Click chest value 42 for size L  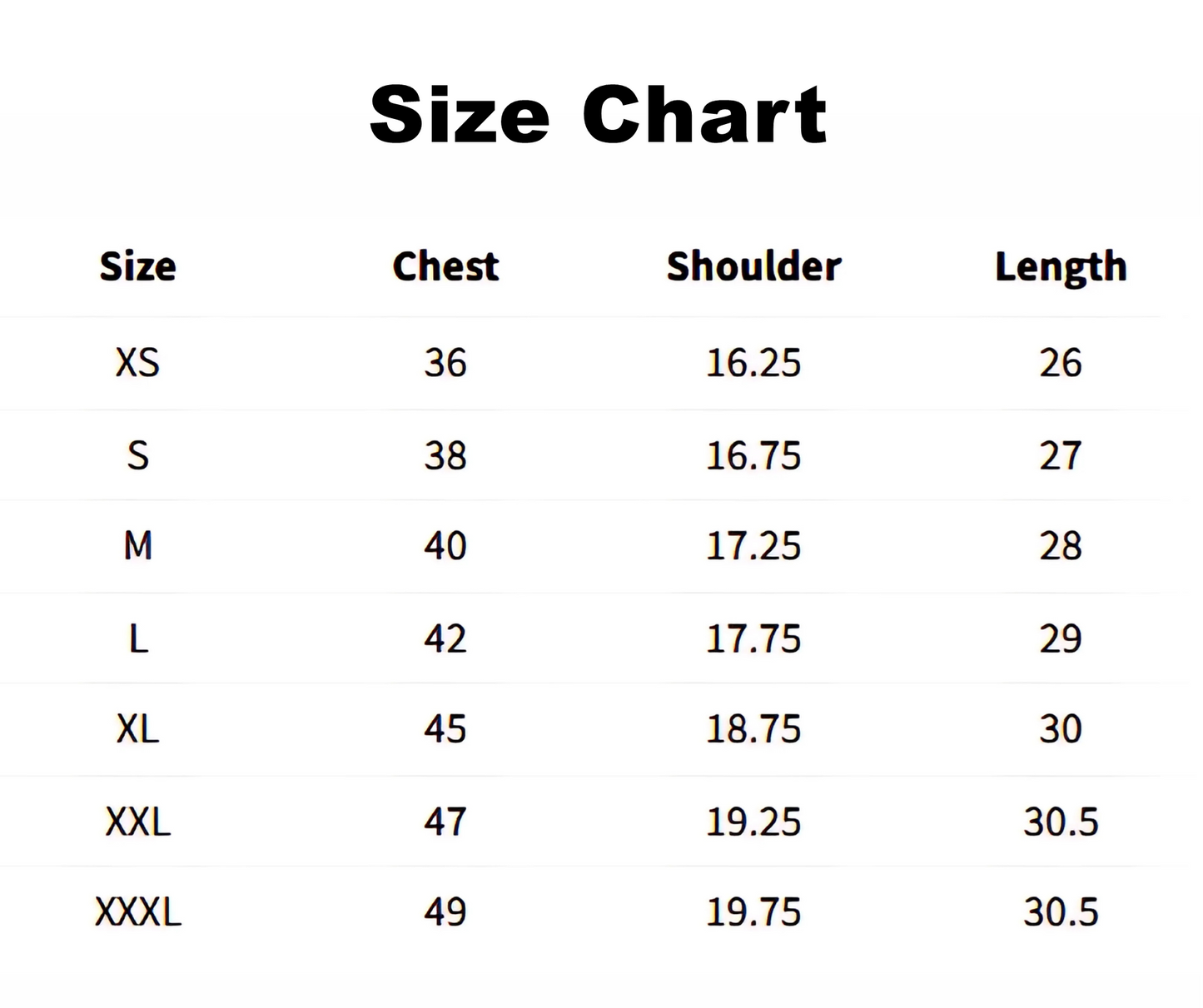pyautogui.click(x=445, y=638)
